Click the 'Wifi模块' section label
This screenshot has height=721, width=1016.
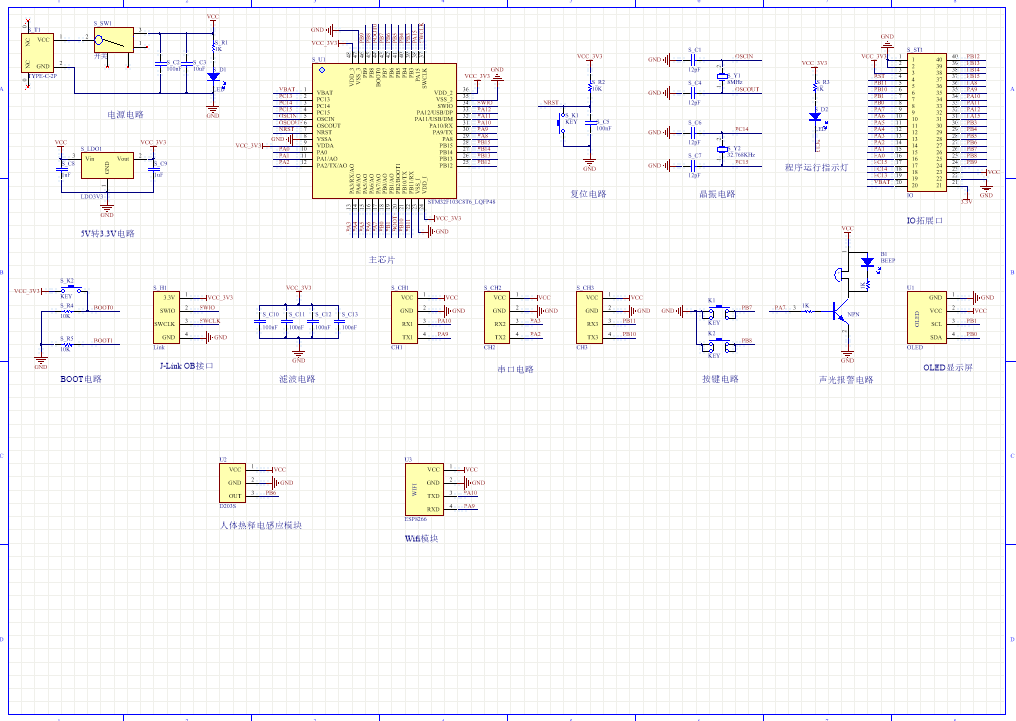(x=421, y=538)
